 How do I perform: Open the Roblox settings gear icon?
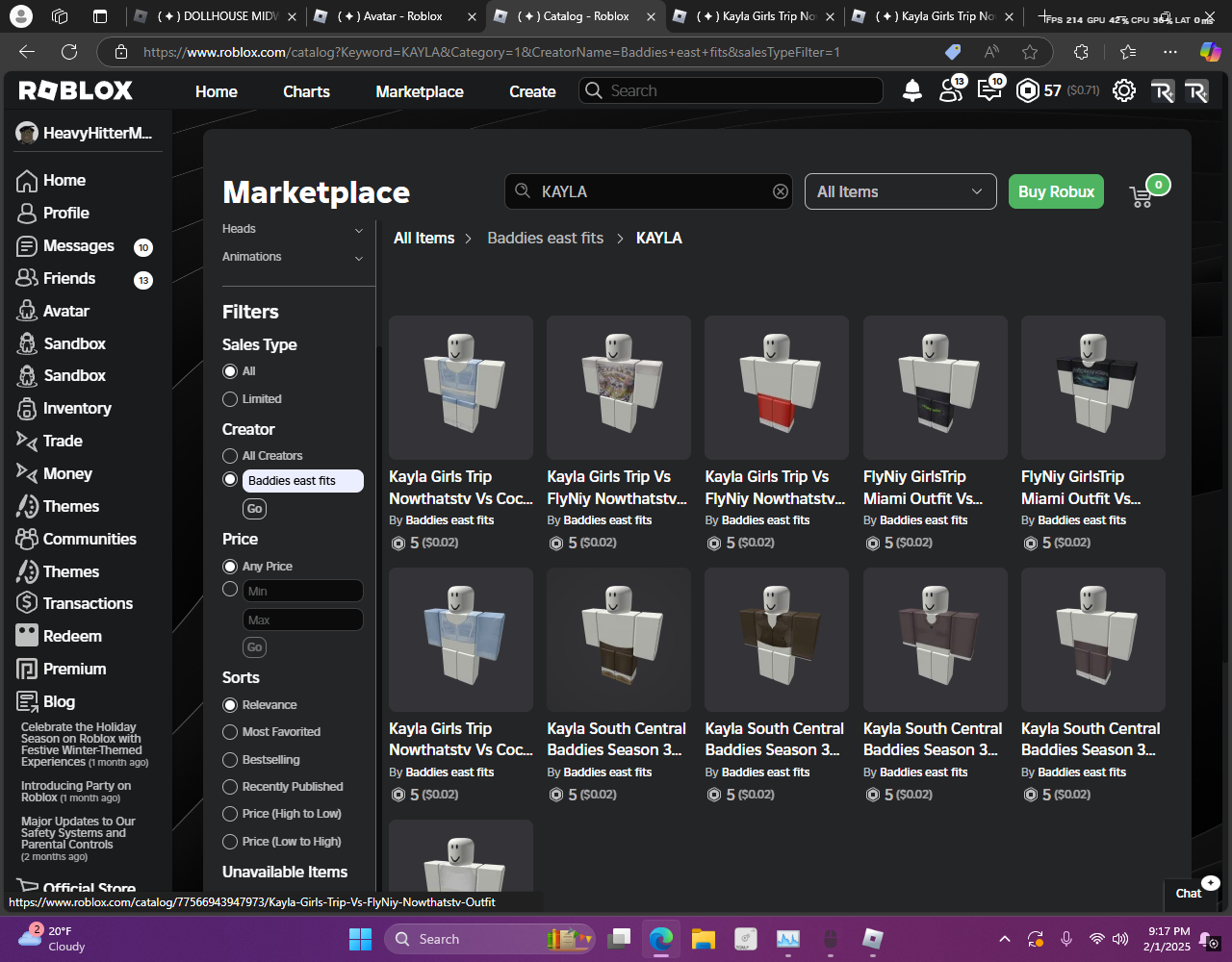point(1123,90)
